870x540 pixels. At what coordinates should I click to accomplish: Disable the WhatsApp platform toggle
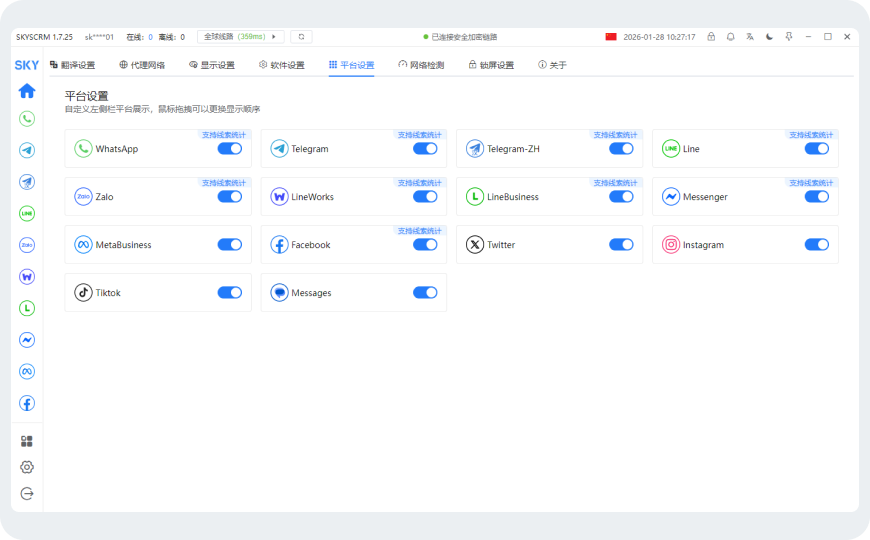click(x=230, y=149)
